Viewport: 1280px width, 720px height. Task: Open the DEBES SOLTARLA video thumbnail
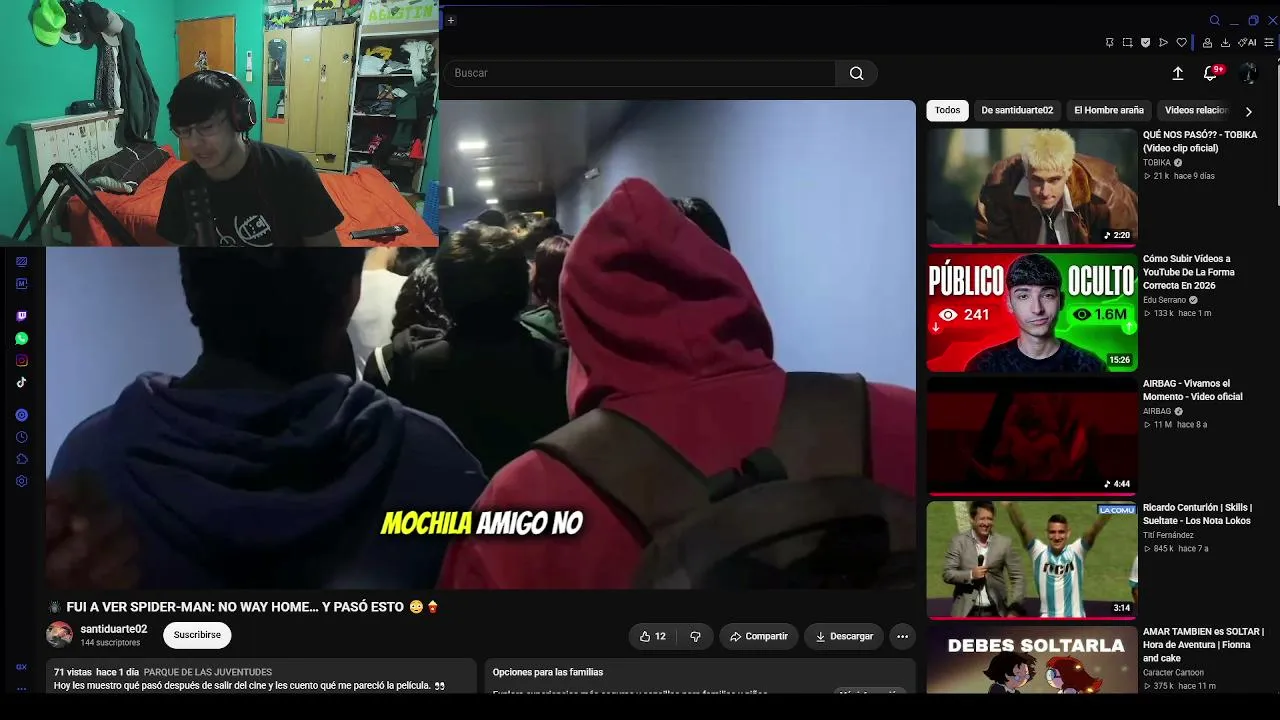pyautogui.click(x=1032, y=660)
